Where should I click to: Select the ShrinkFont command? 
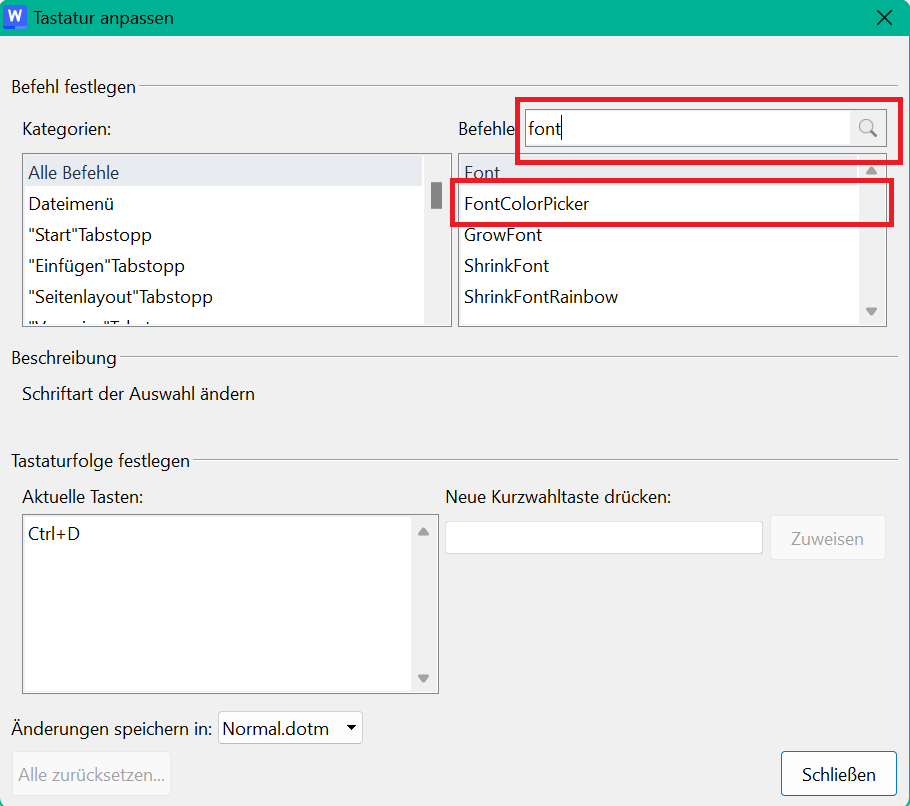tap(506, 266)
